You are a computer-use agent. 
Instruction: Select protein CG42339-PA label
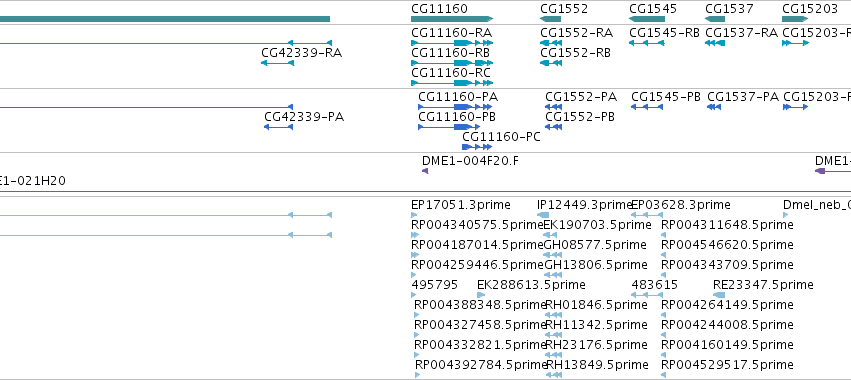coord(304,117)
